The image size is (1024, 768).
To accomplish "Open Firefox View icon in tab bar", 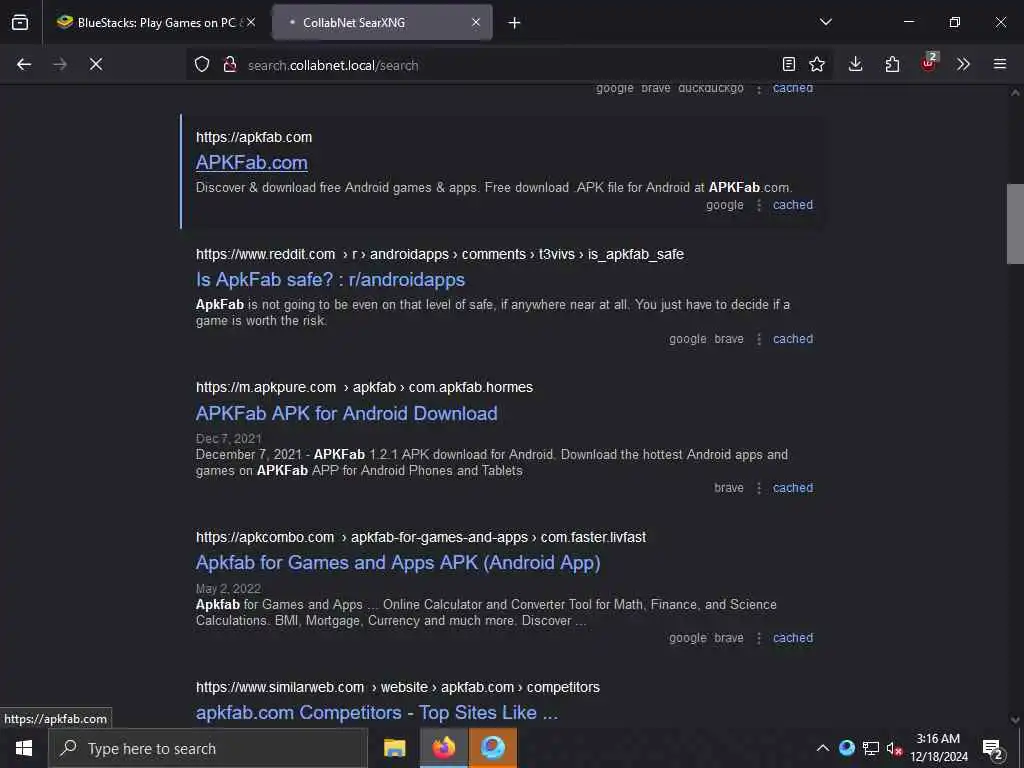I will (x=20, y=22).
